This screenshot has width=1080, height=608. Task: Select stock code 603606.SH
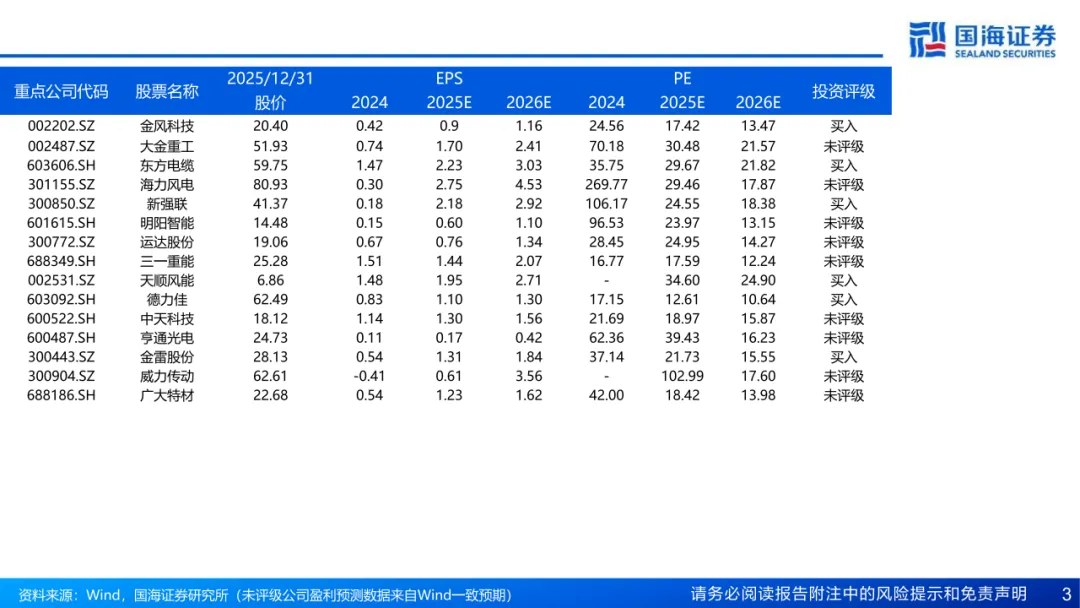pos(61,165)
